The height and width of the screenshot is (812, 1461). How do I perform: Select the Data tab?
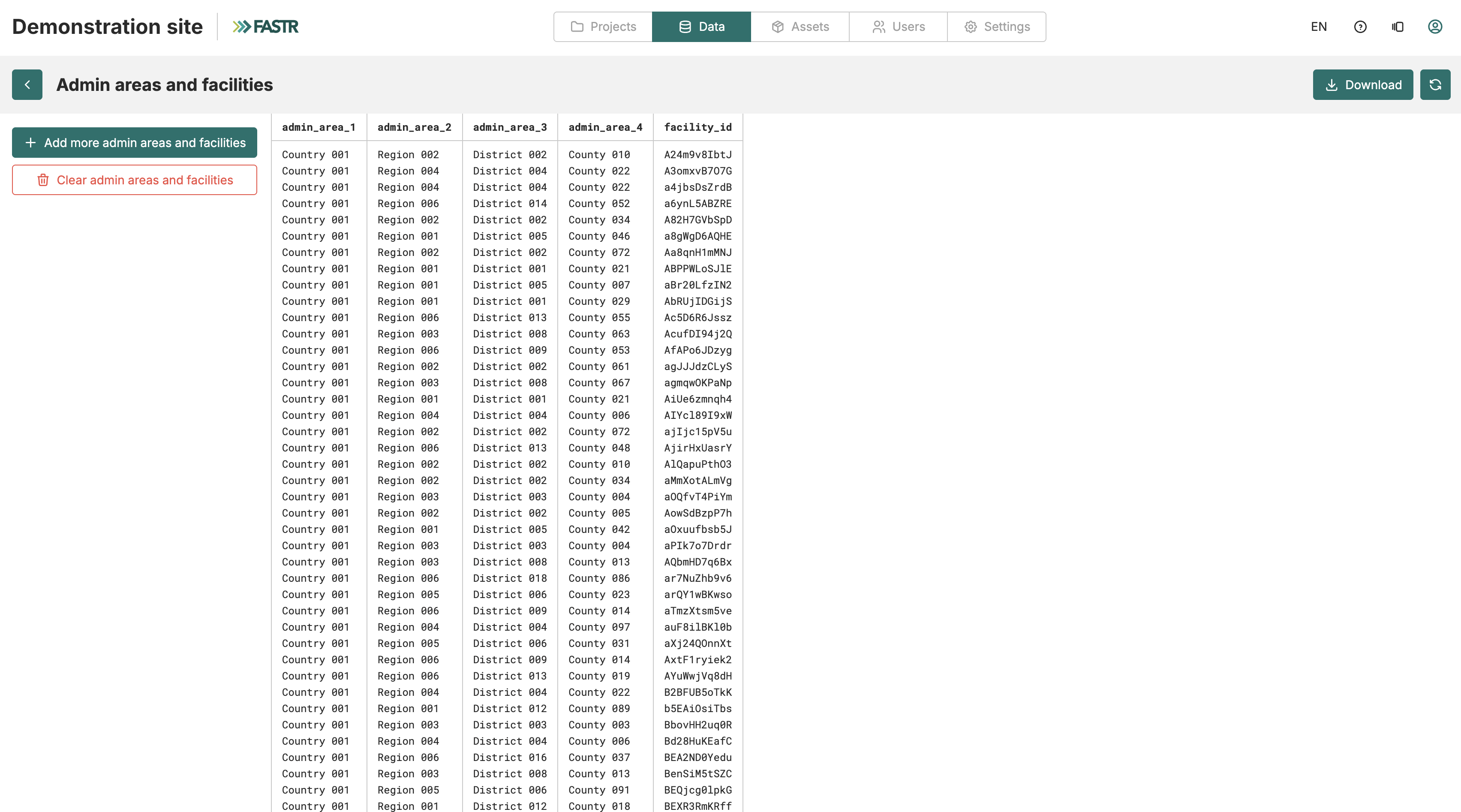click(702, 27)
